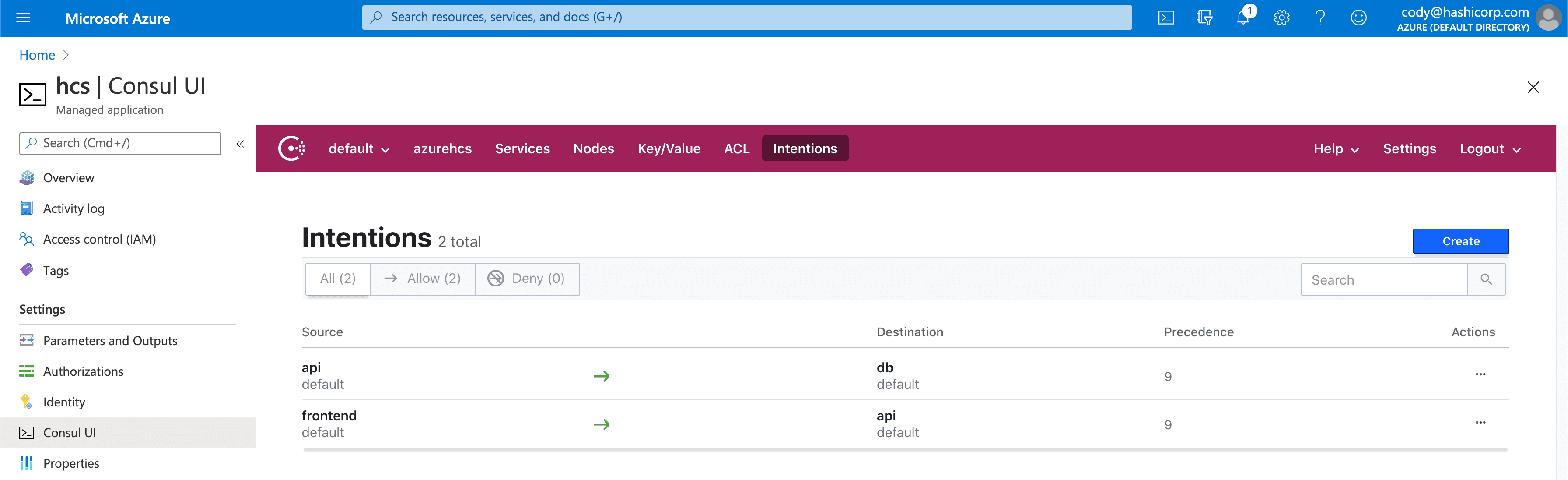Click the feedback smiley icon
The height and width of the screenshot is (480, 1568).
click(1358, 18)
